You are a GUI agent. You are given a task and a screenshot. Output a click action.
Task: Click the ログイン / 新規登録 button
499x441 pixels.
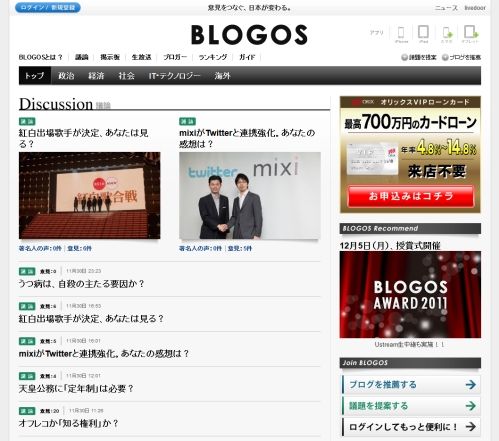(x=48, y=7)
